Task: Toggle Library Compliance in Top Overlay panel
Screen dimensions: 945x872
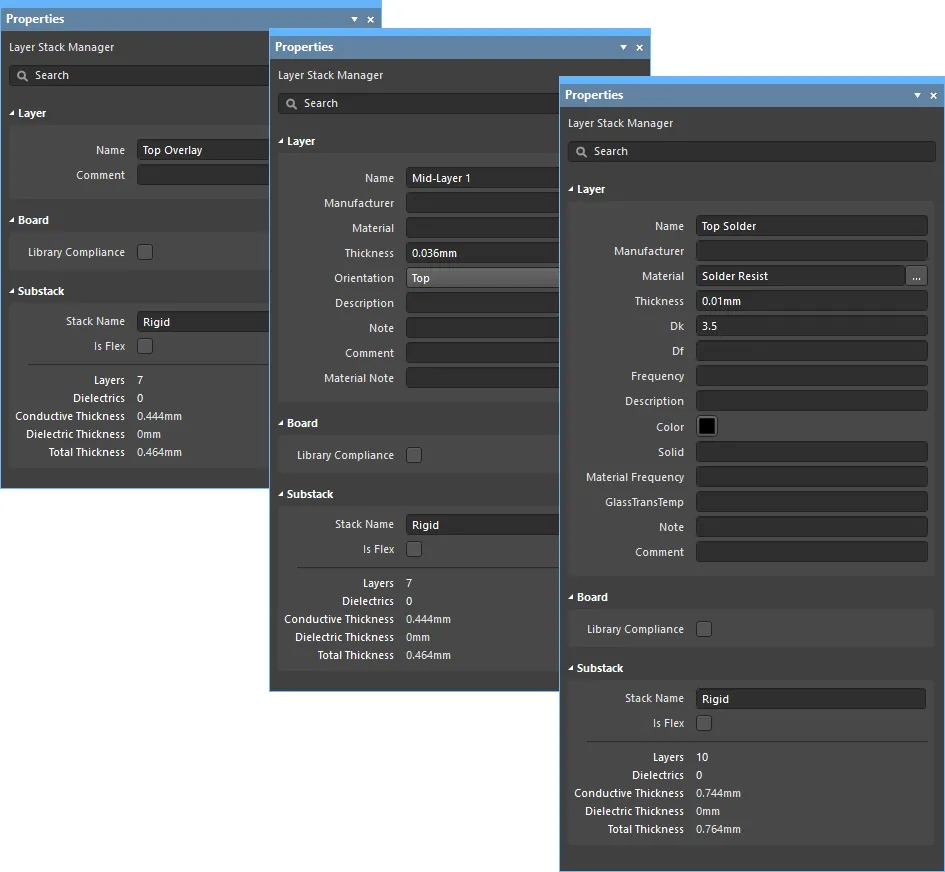Action: (x=145, y=252)
